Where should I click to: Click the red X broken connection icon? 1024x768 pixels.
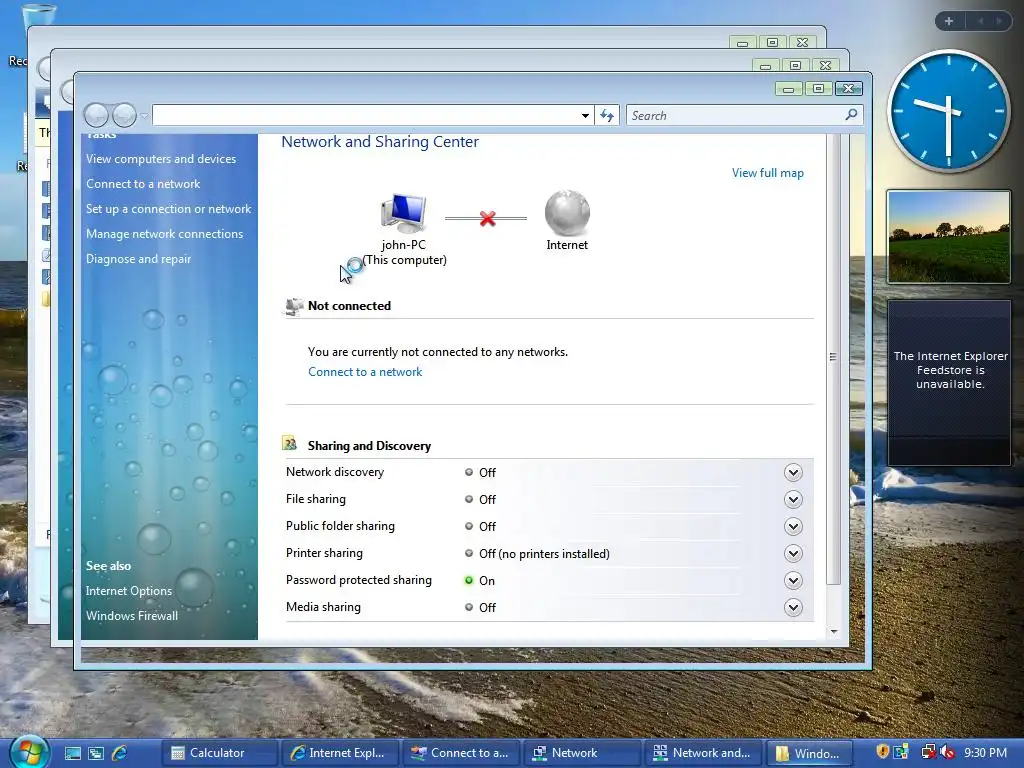(487, 218)
